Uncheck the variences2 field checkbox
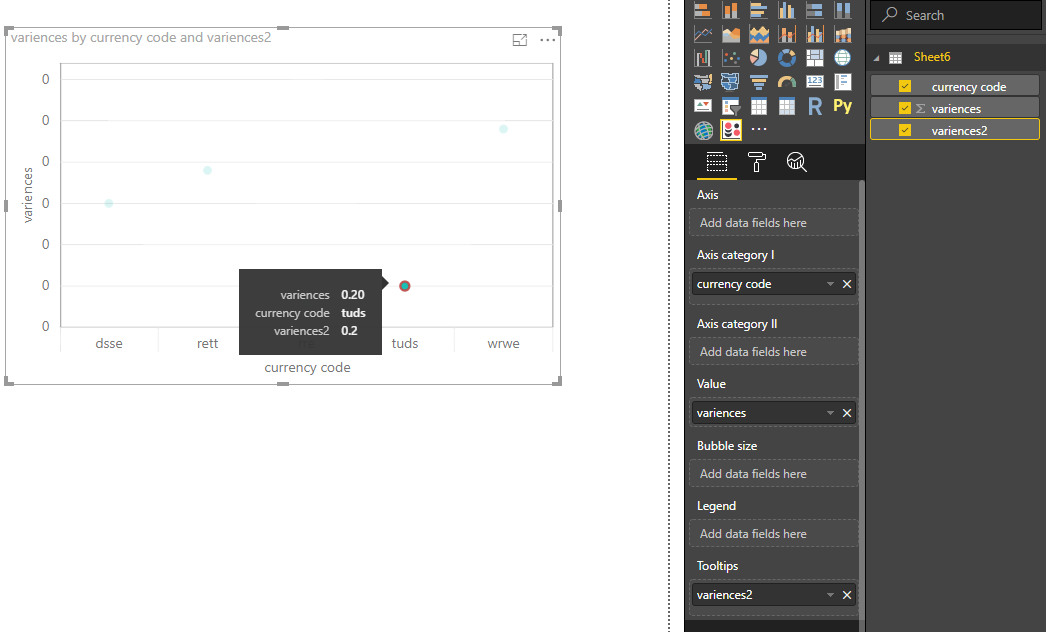 tap(905, 130)
